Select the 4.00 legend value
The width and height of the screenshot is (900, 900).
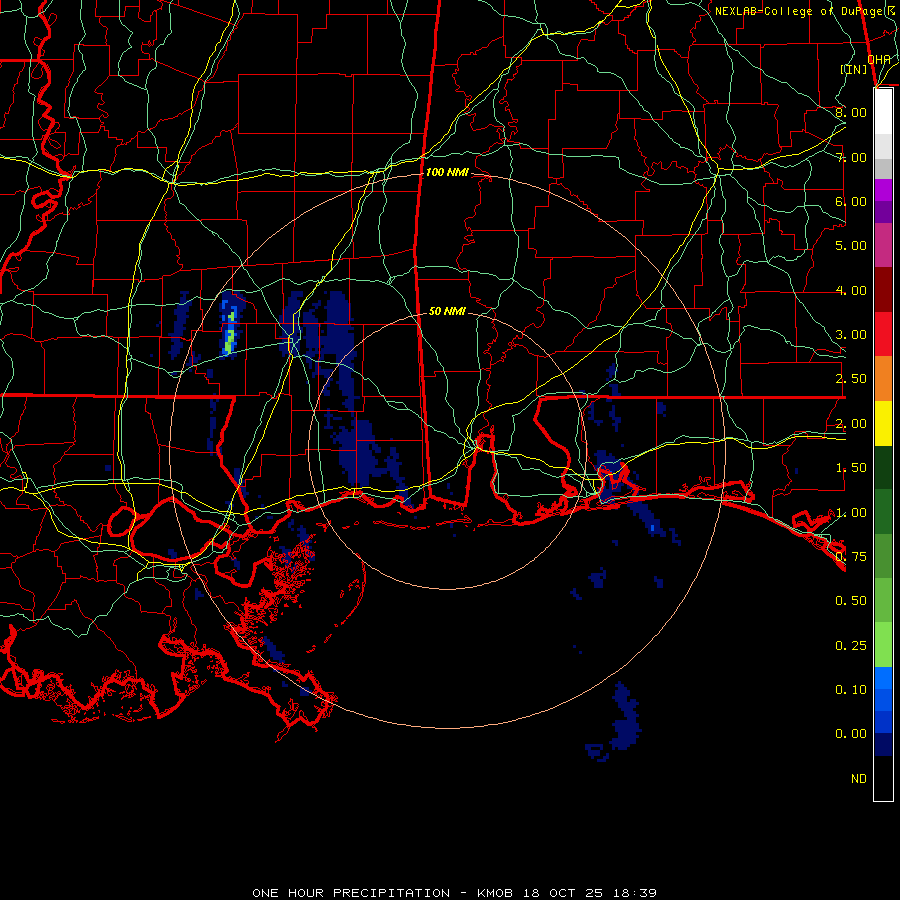pyautogui.click(x=851, y=290)
